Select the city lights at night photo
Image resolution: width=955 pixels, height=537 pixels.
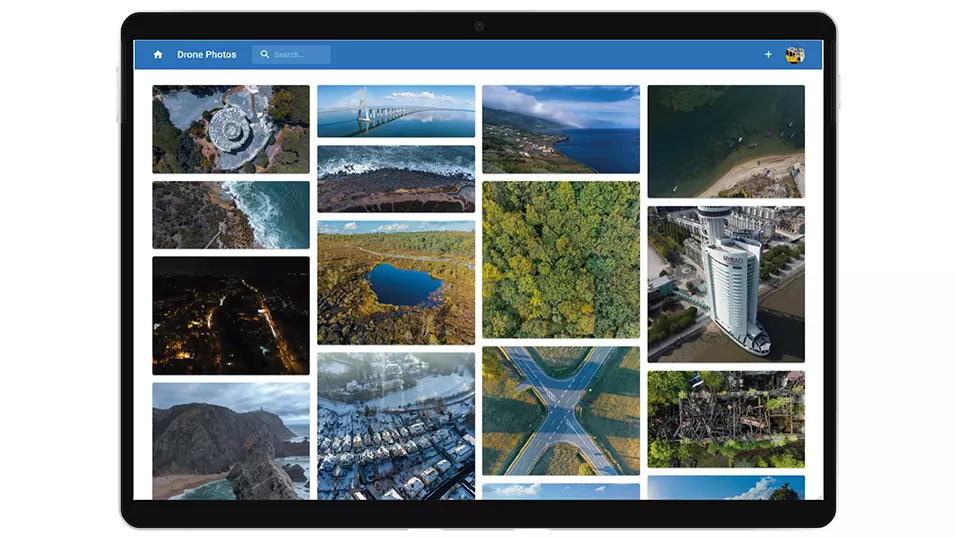[x=231, y=315]
